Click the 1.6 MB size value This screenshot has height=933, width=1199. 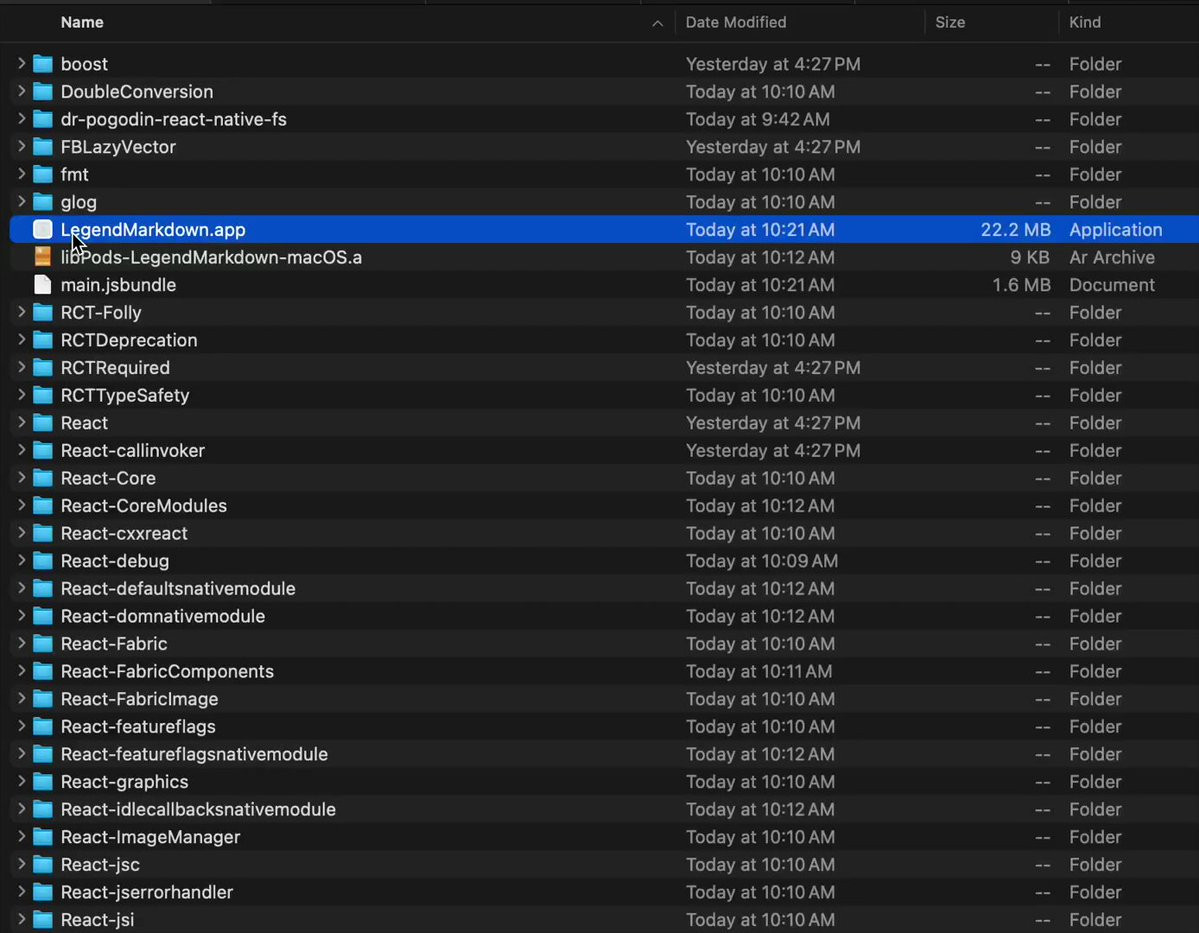coord(1021,284)
